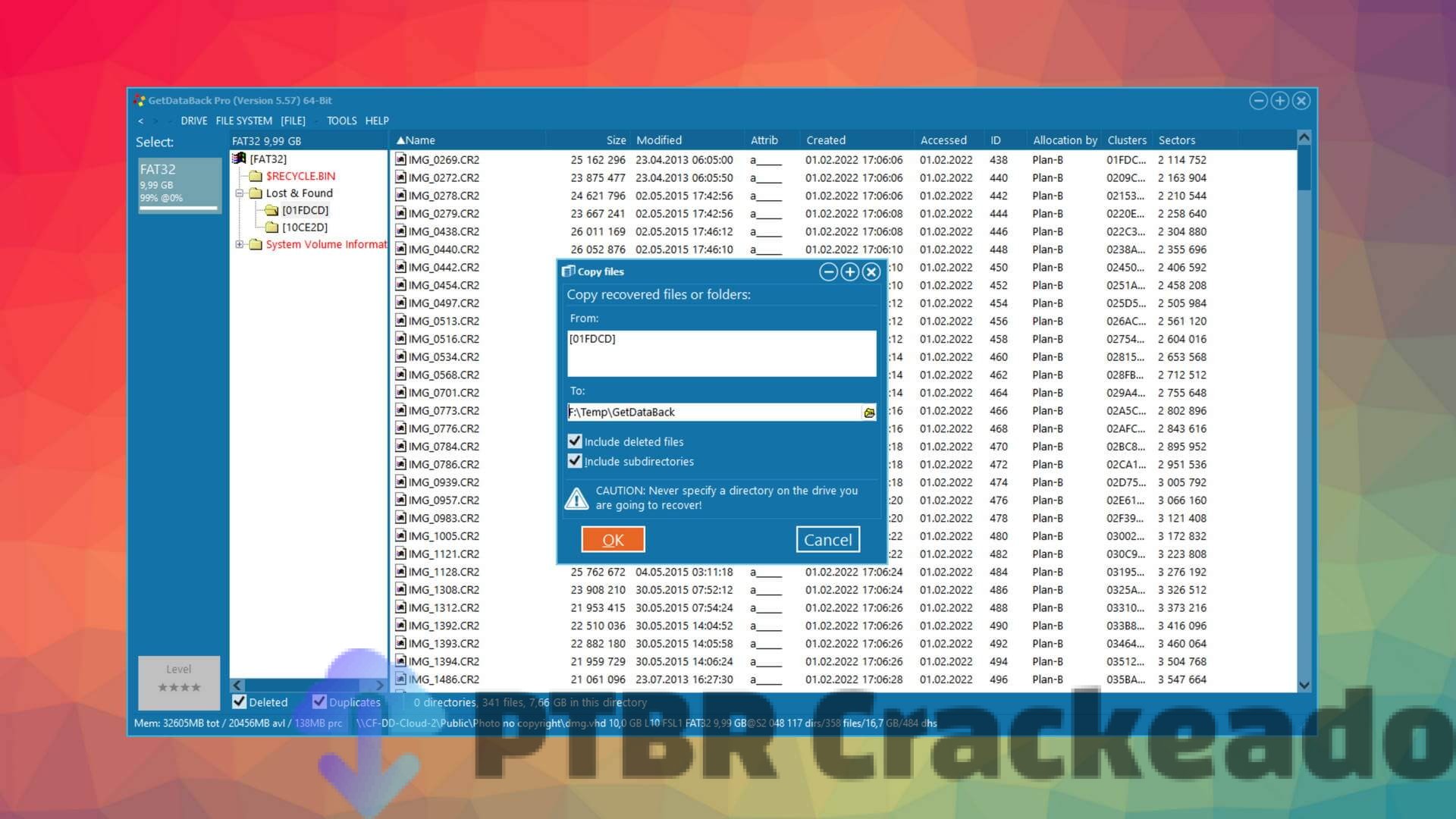The height and width of the screenshot is (819, 1456).
Task: Click file icon of IMG_1128.CR2
Action: [400, 572]
